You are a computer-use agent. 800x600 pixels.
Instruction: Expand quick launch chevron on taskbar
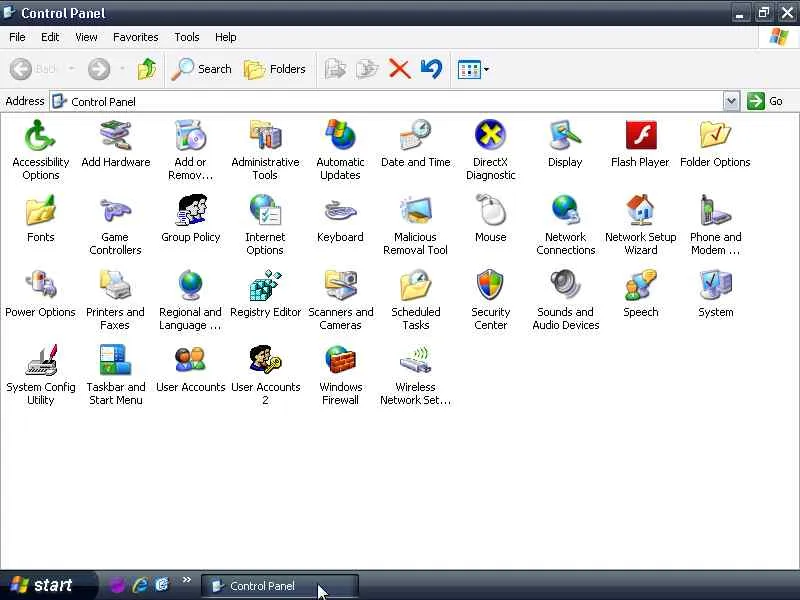point(187,580)
